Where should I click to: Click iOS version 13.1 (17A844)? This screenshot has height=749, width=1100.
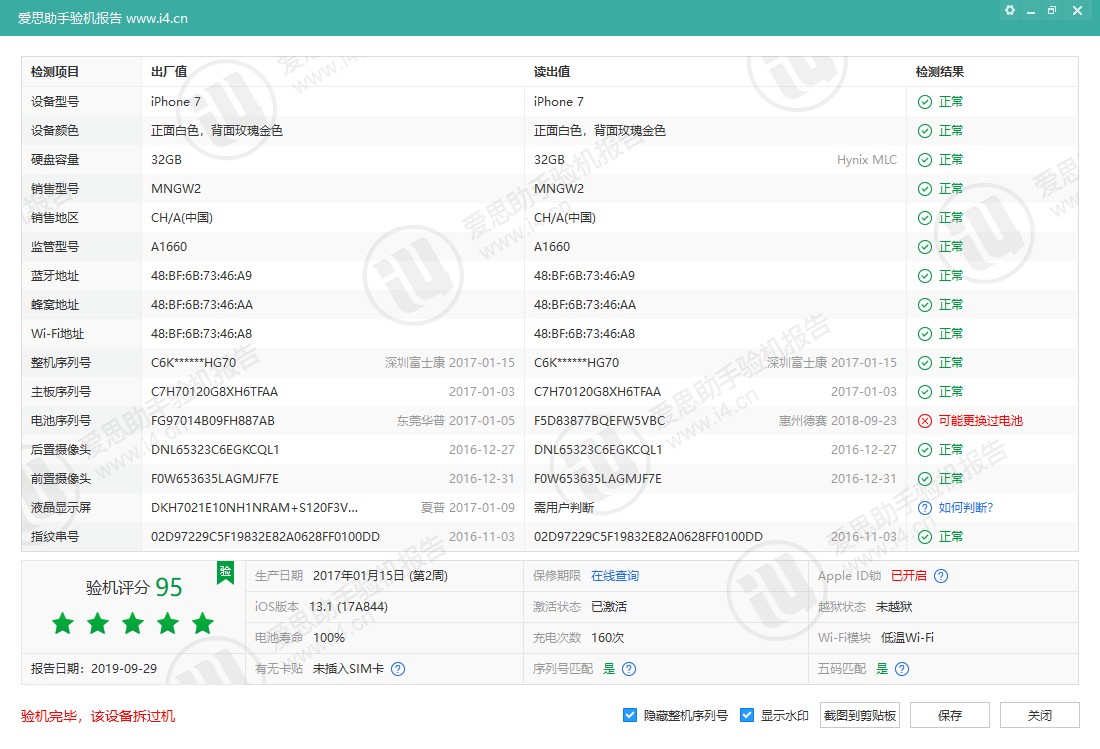tap(349, 607)
